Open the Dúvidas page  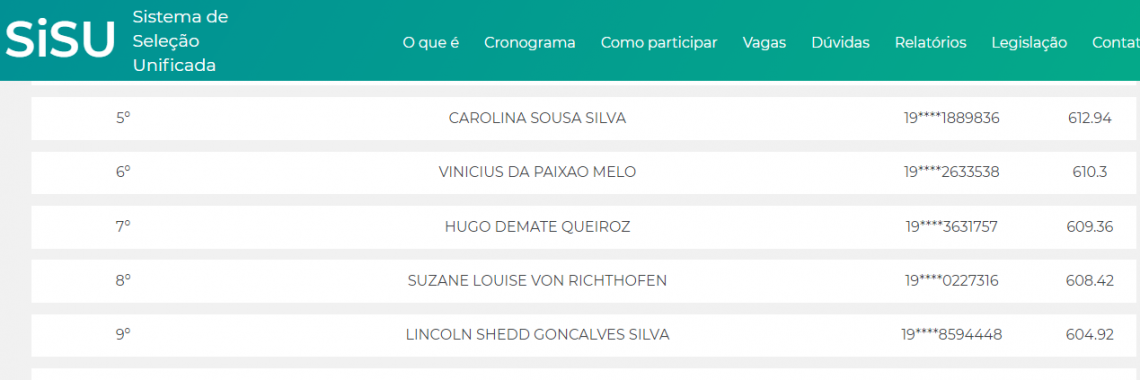(x=840, y=43)
